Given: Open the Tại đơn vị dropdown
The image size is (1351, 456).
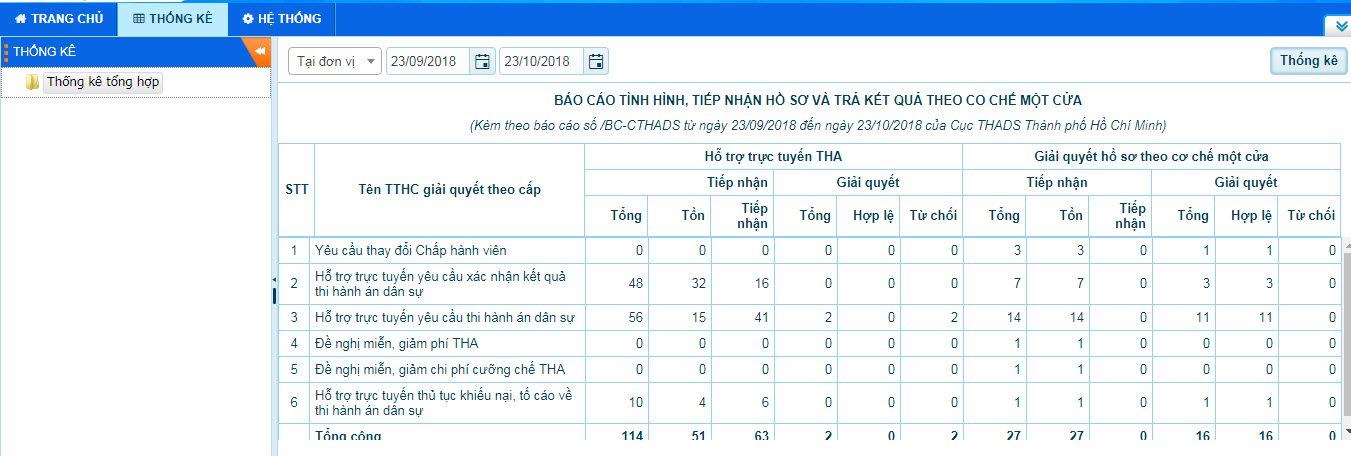Looking at the screenshot, I should [x=335, y=62].
